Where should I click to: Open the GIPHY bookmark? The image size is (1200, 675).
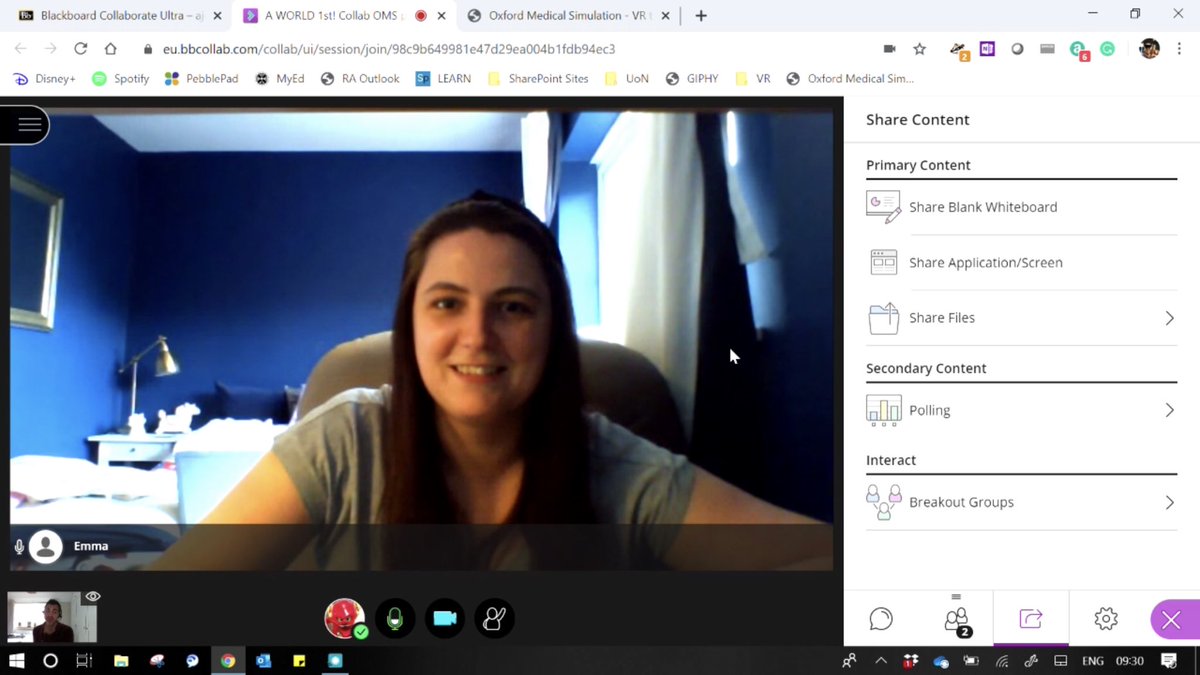tap(692, 79)
